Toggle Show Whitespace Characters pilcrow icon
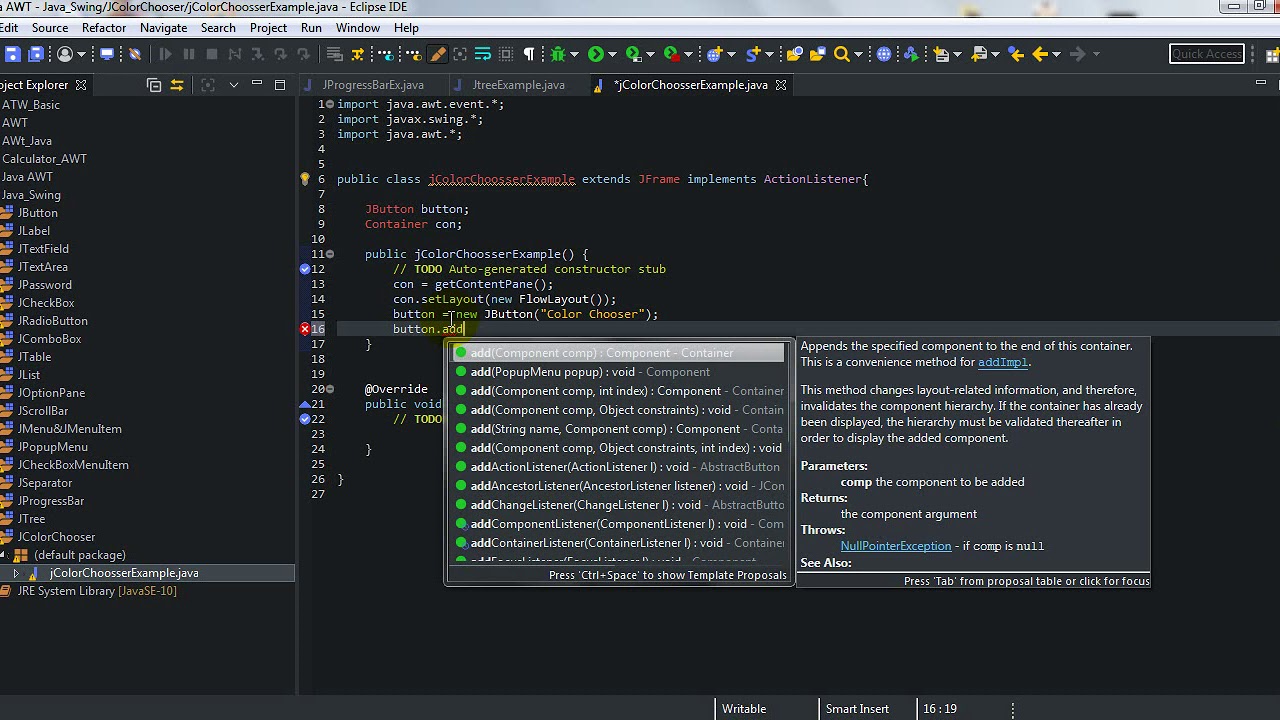1280x720 pixels. point(529,54)
